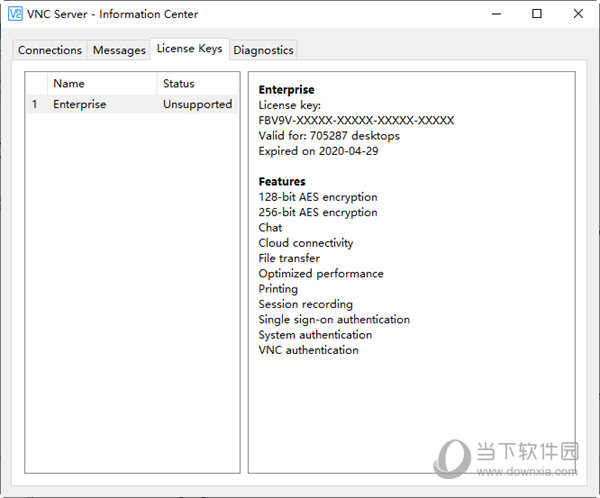
Task: Click the Single sign-on authentication entry
Action: tap(334, 320)
